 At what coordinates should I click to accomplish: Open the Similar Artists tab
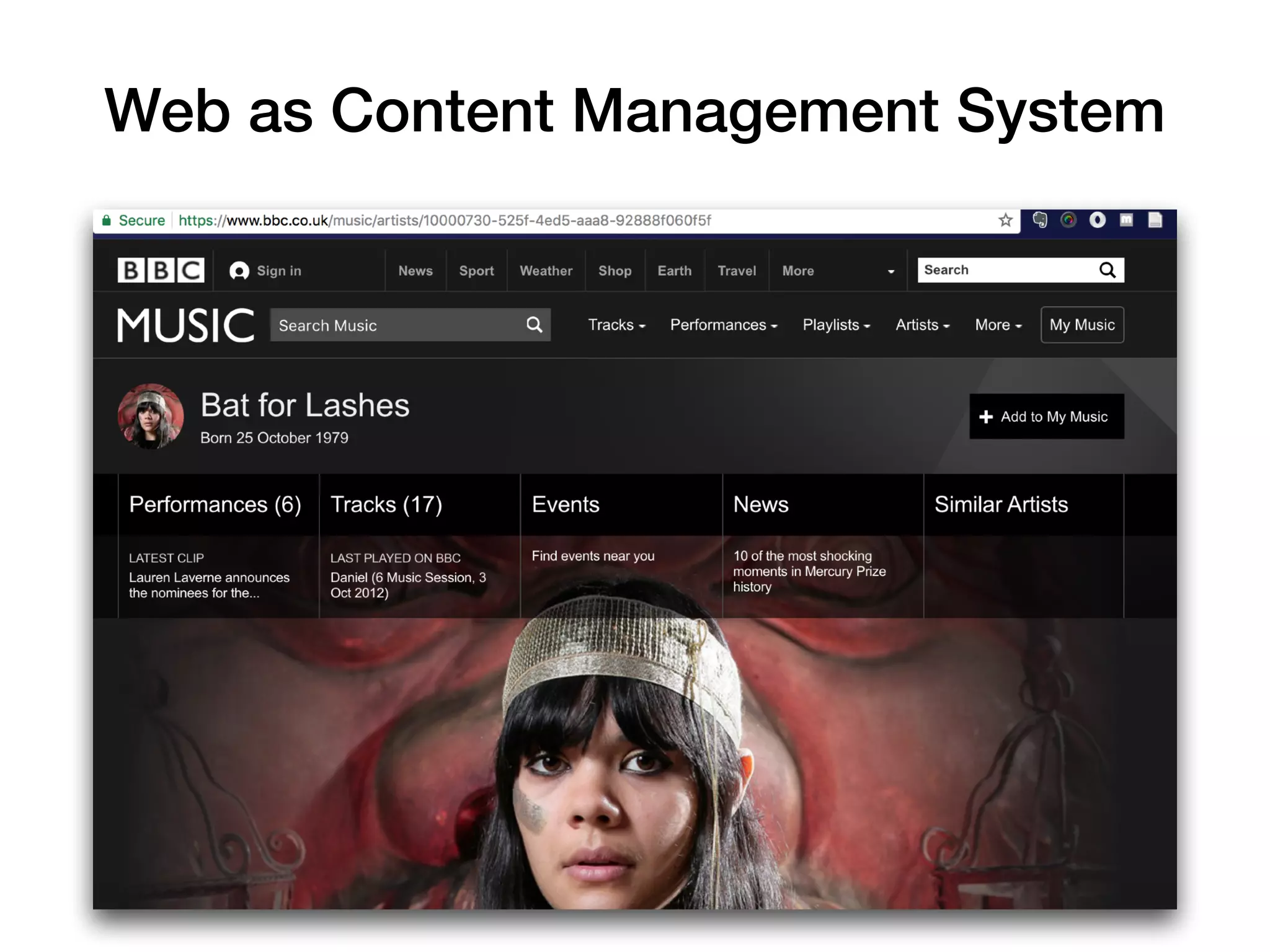[1001, 505]
